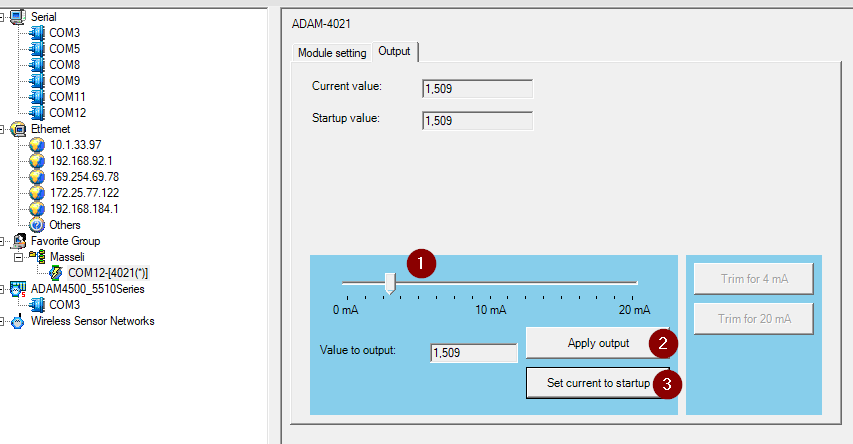
Task: Click the Trim for 4 mA button
Action: pyautogui.click(x=754, y=279)
